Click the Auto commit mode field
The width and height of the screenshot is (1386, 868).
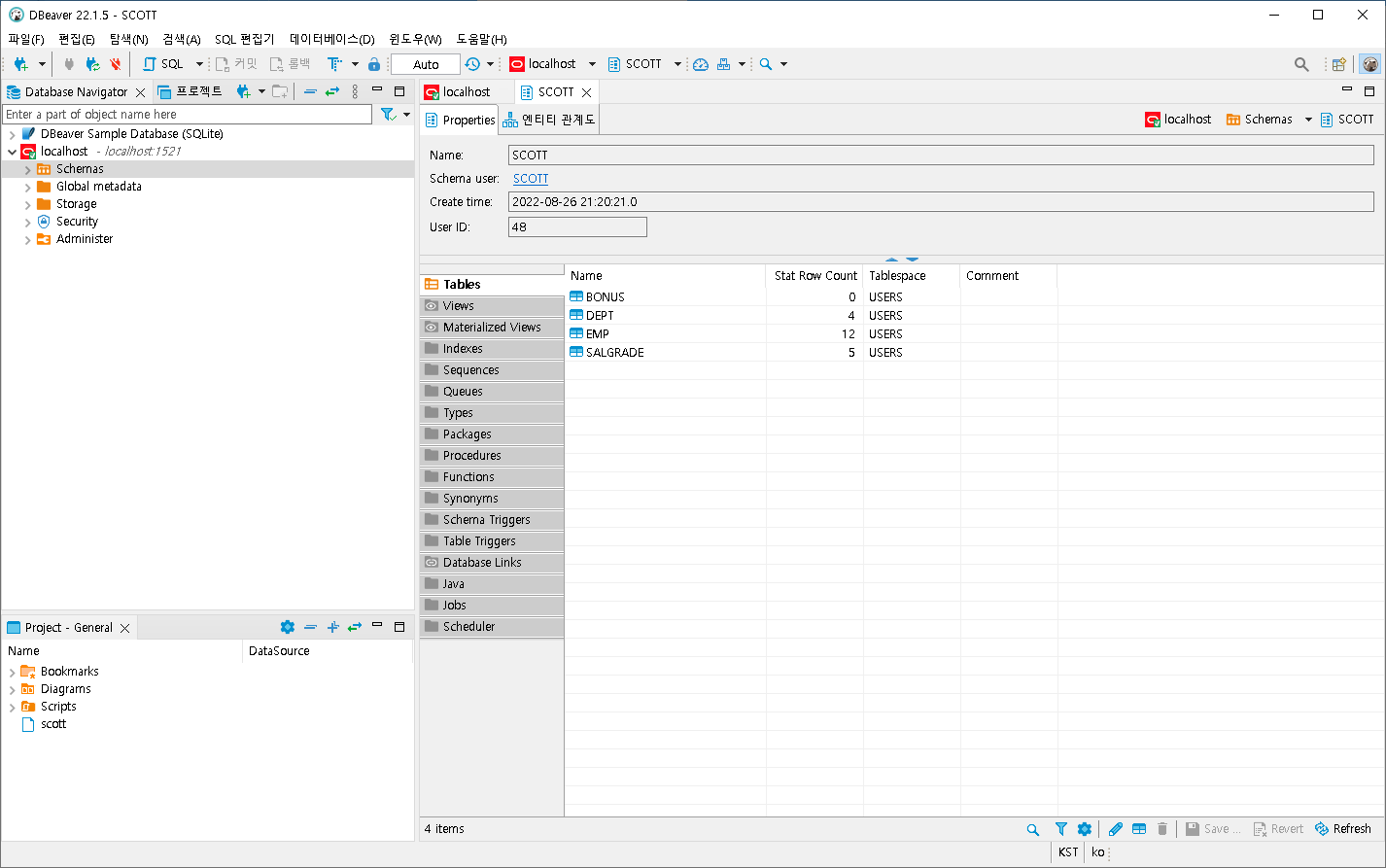tap(426, 64)
